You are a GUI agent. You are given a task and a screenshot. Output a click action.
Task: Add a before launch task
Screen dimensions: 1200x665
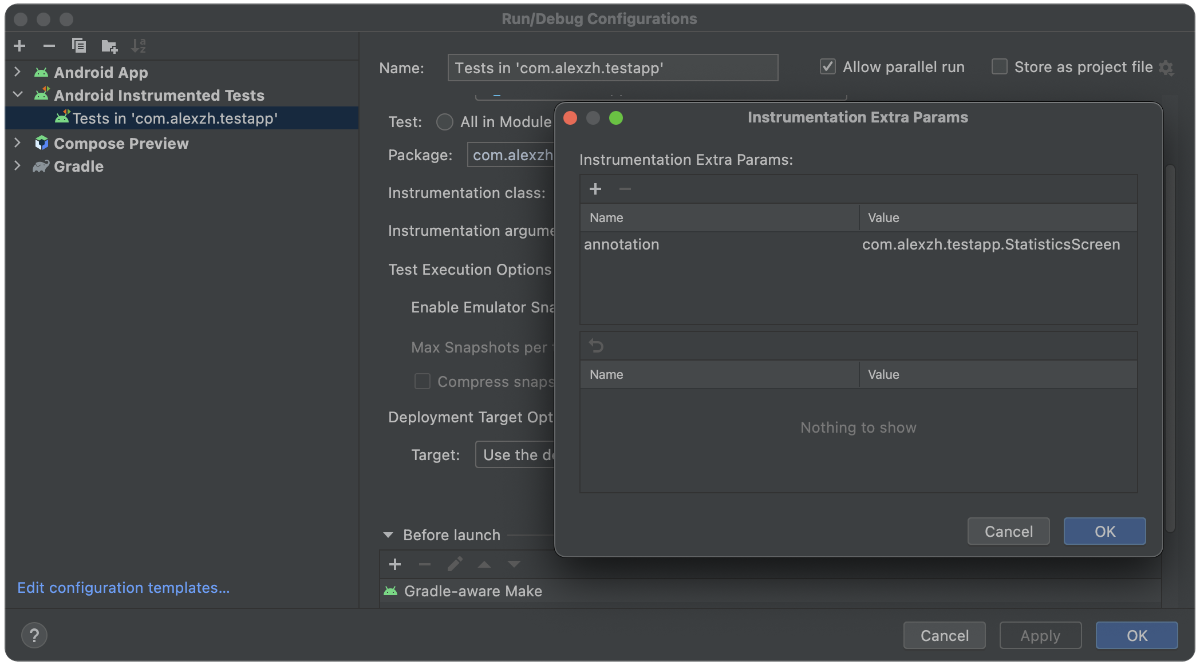pos(395,564)
